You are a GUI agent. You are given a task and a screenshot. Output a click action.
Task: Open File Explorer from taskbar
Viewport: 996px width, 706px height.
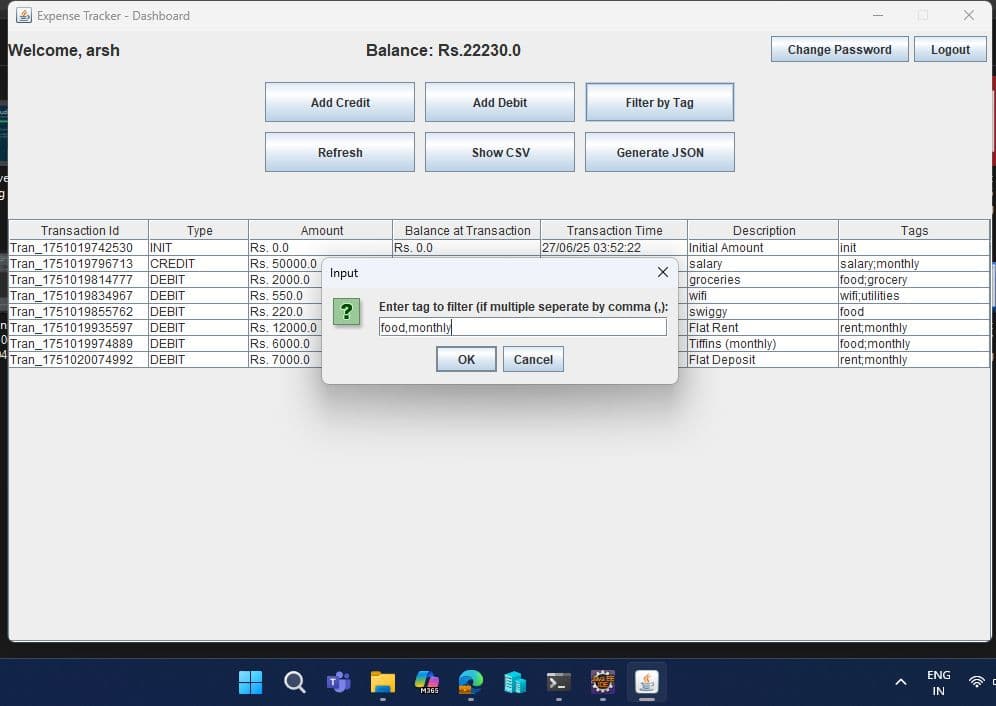tap(383, 682)
